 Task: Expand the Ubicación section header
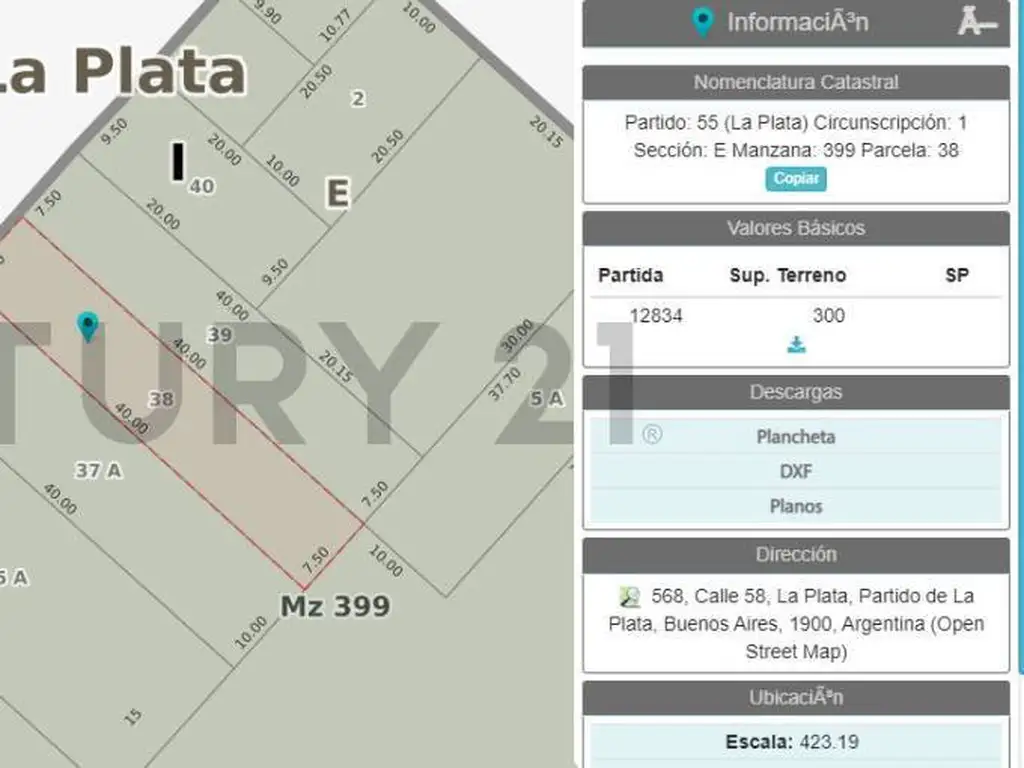[x=795, y=698]
